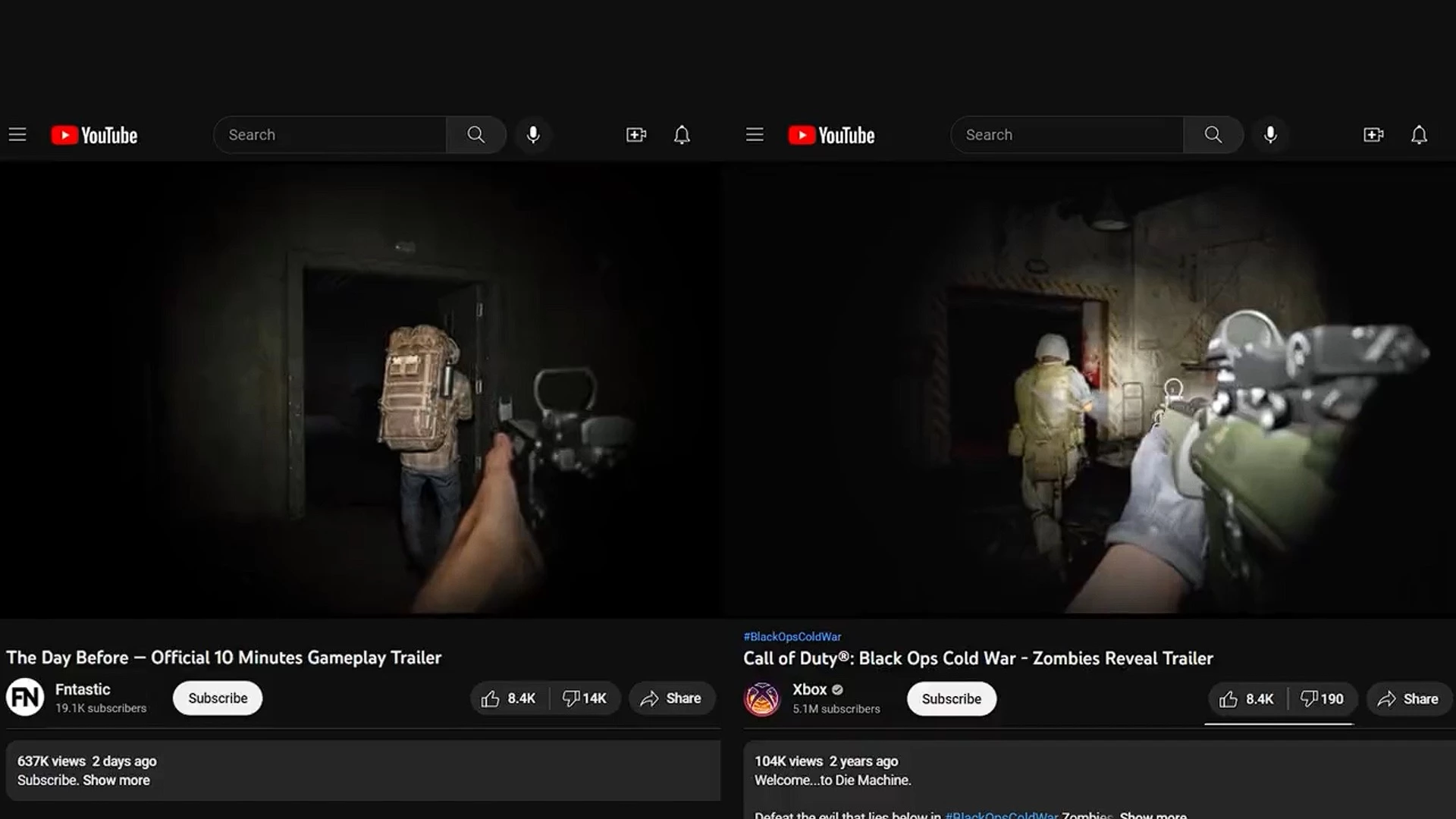Open the Fntastic channel name link
Image resolution: width=1456 pixels, height=819 pixels.
(83, 689)
